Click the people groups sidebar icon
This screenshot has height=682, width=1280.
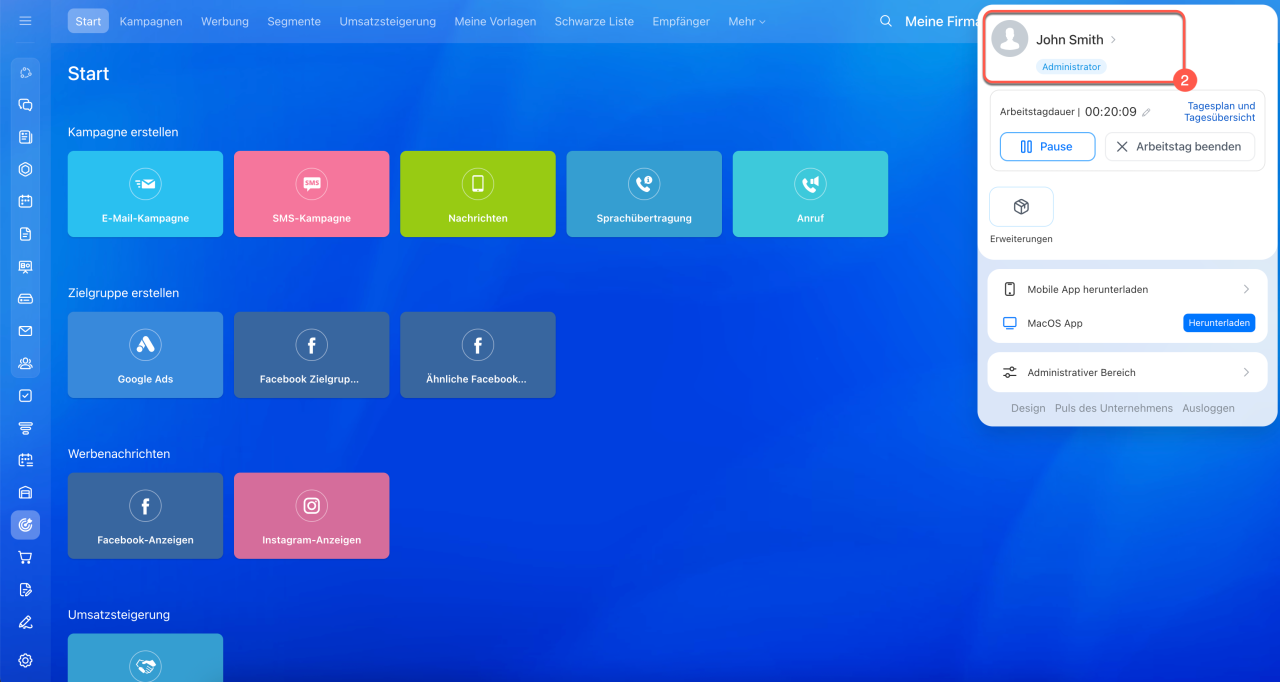[26, 363]
